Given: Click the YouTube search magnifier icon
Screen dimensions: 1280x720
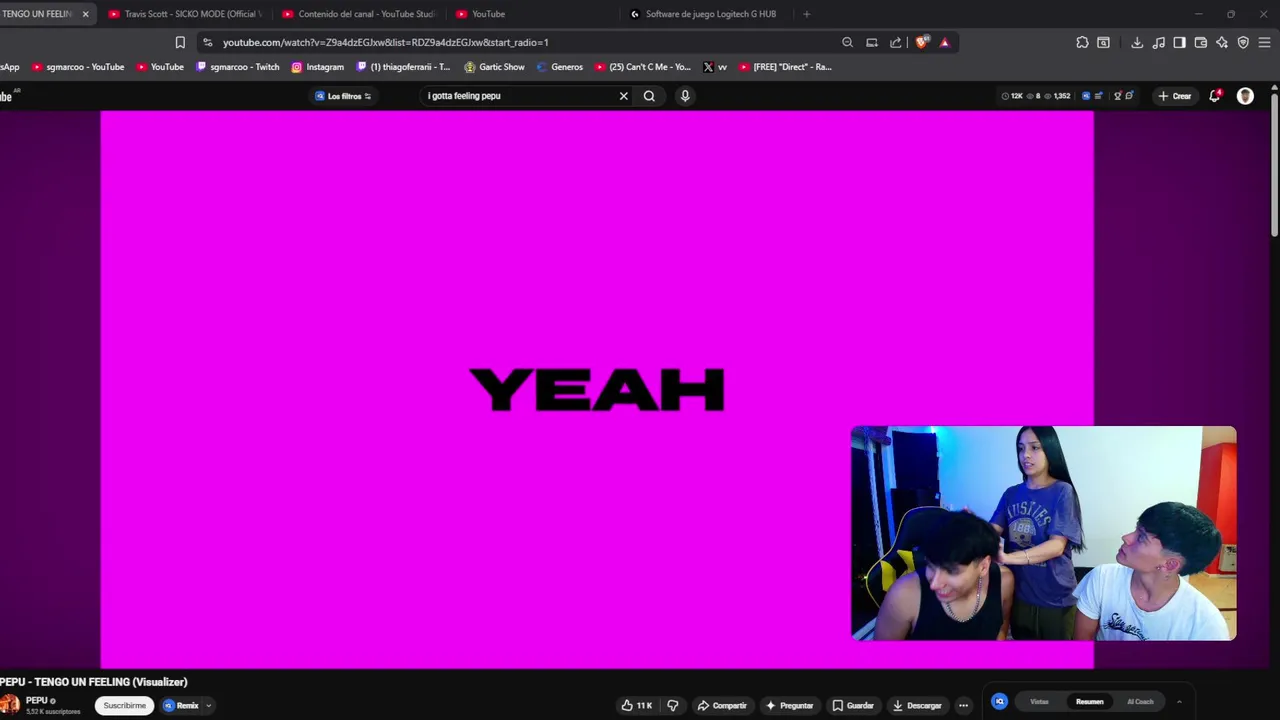Looking at the screenshot, I should click(649, 96).
